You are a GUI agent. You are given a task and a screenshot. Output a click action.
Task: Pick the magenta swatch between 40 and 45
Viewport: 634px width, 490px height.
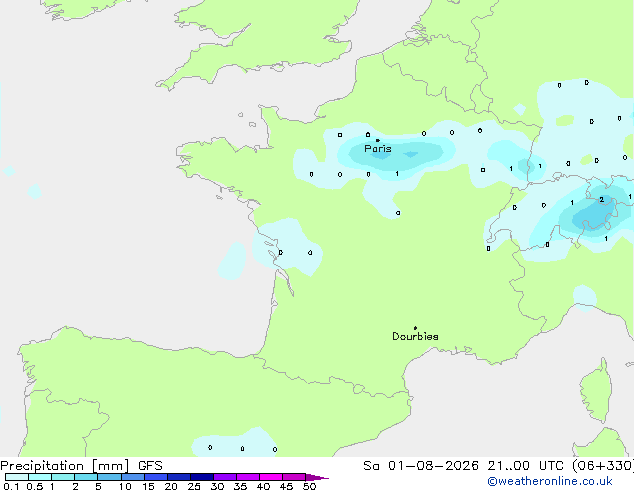(271, 477)
